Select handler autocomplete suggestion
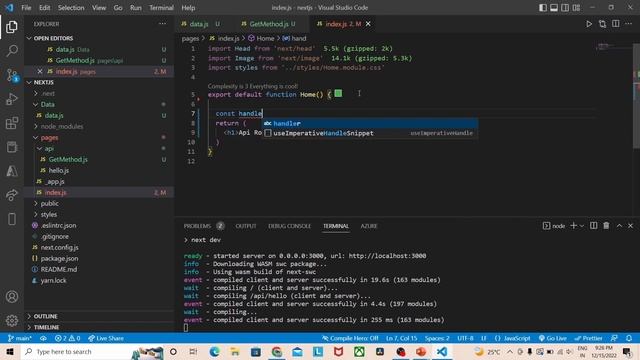640x360 pixels. coord(370,123)
